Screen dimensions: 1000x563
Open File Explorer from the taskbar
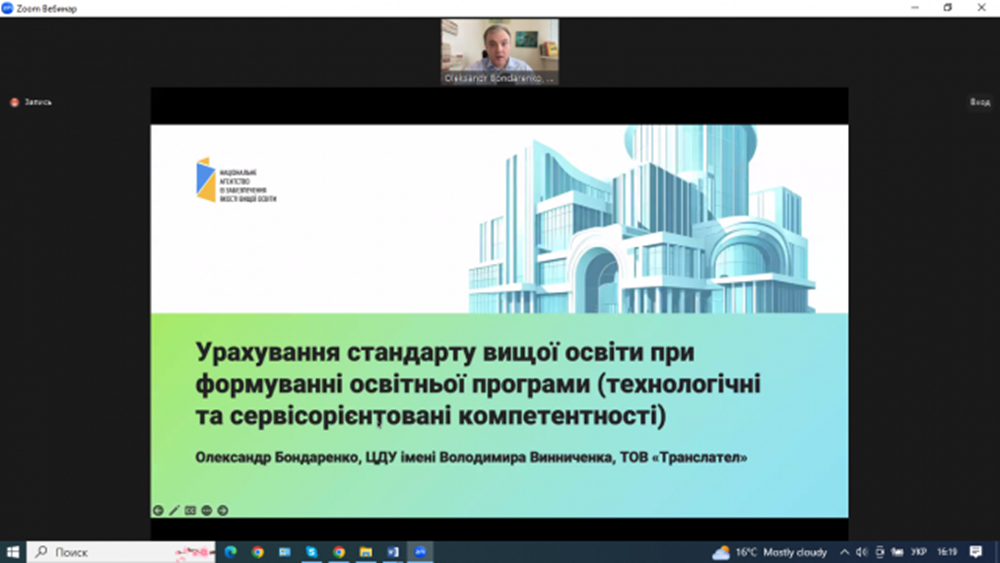click(x=365, y=552)
